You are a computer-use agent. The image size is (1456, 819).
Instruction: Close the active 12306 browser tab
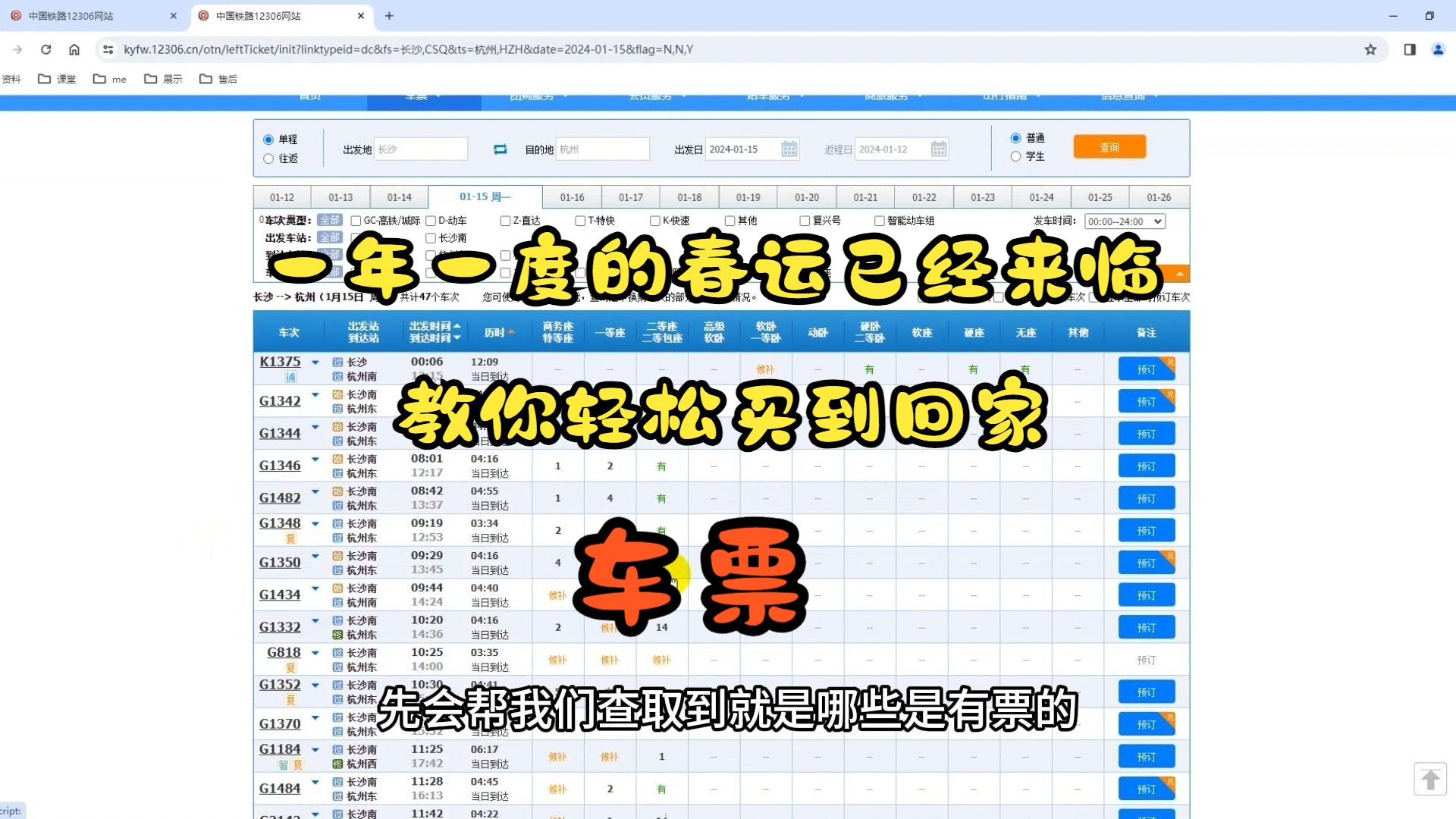pyautogui.click(x=361, y=15)
